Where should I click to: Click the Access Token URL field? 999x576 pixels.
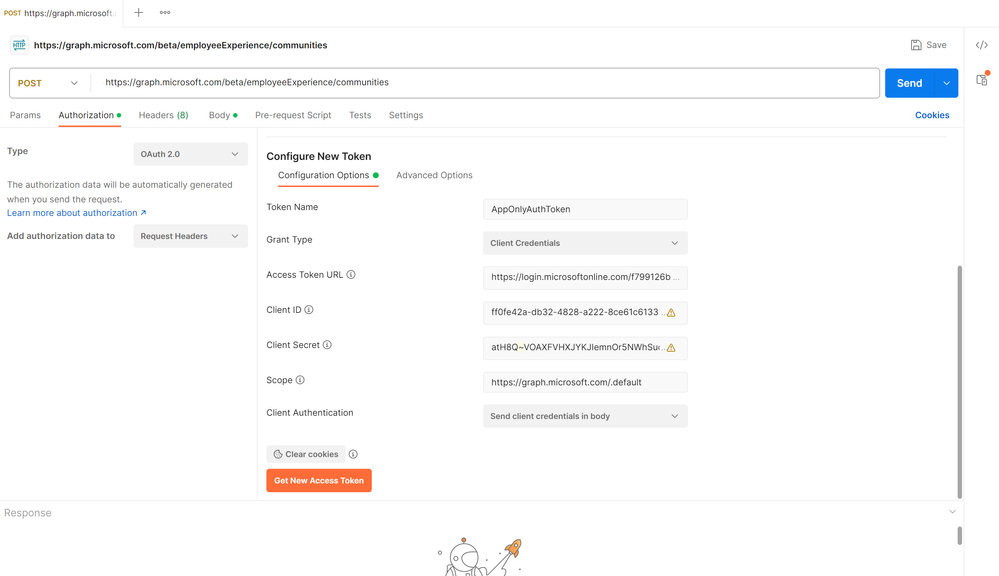pyautogui.click(x=585, y=277)
